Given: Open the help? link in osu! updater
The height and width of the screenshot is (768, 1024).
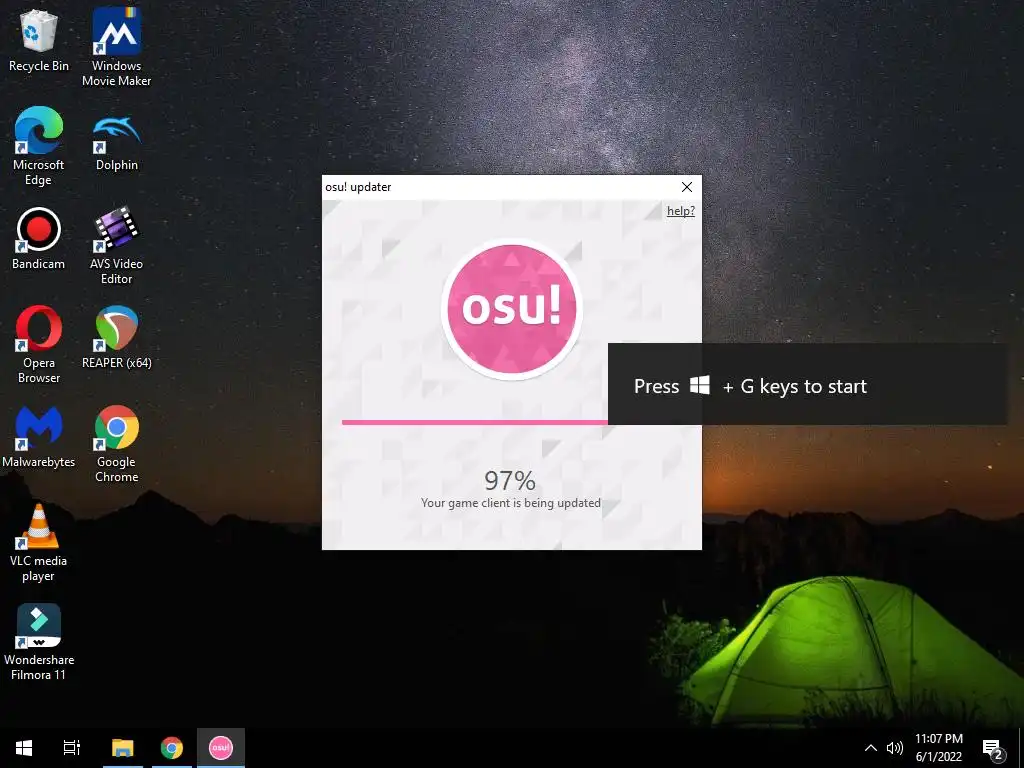Looking at the screenshot, I should (680, 211).
